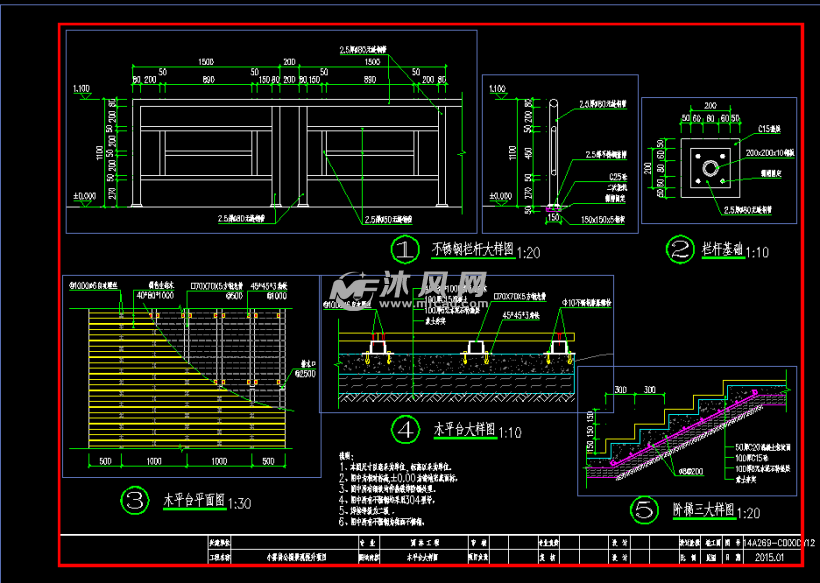The height and width of the screenshot is (583, 820).
Task: Click the green circled number 4 marker
Action: coord(405,430)
